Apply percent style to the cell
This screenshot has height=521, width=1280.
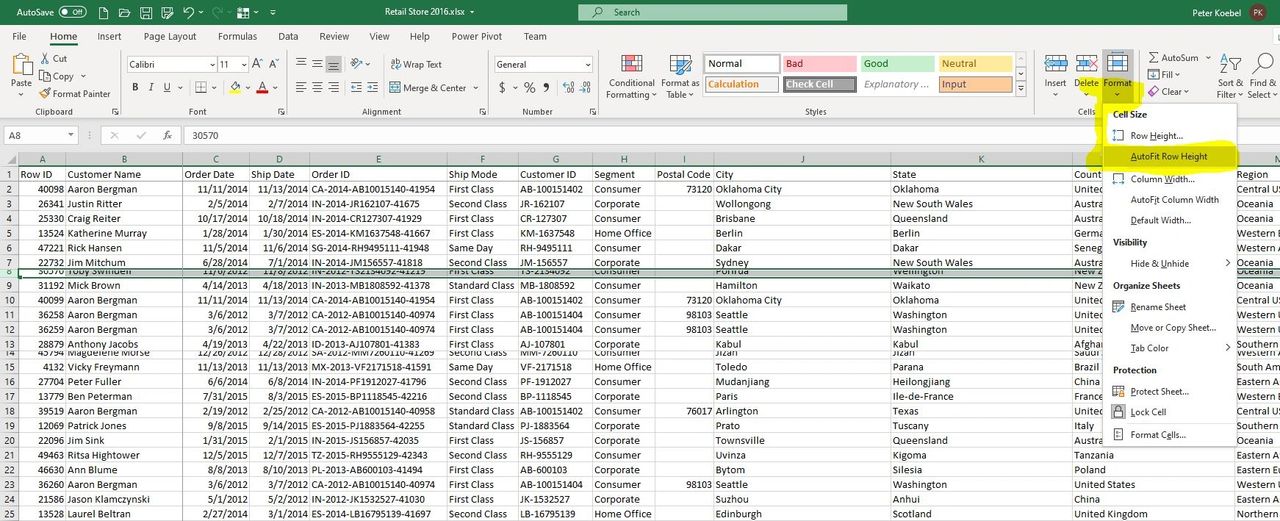tap(529, 88)
